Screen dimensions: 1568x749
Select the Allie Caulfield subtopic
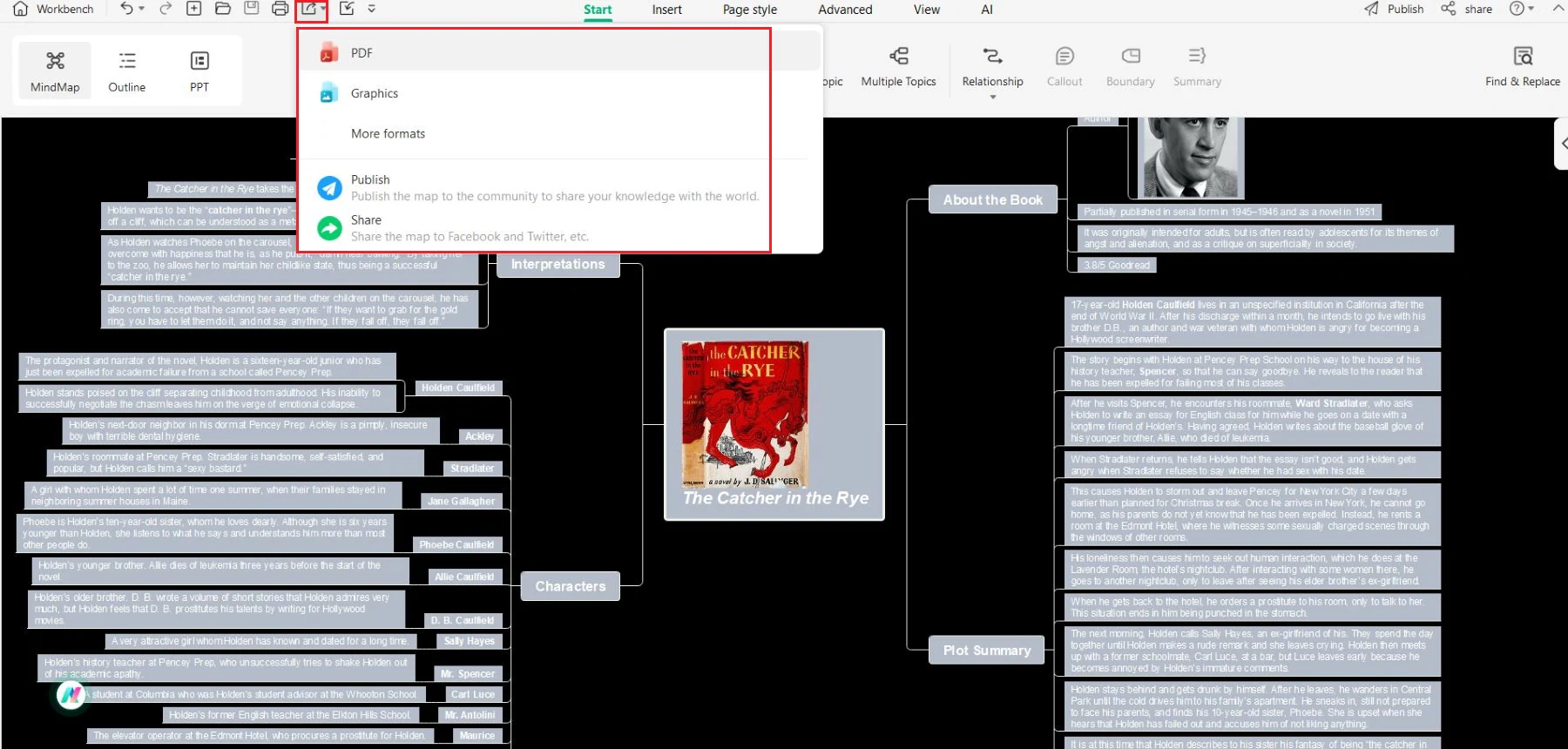coord(464,577)
